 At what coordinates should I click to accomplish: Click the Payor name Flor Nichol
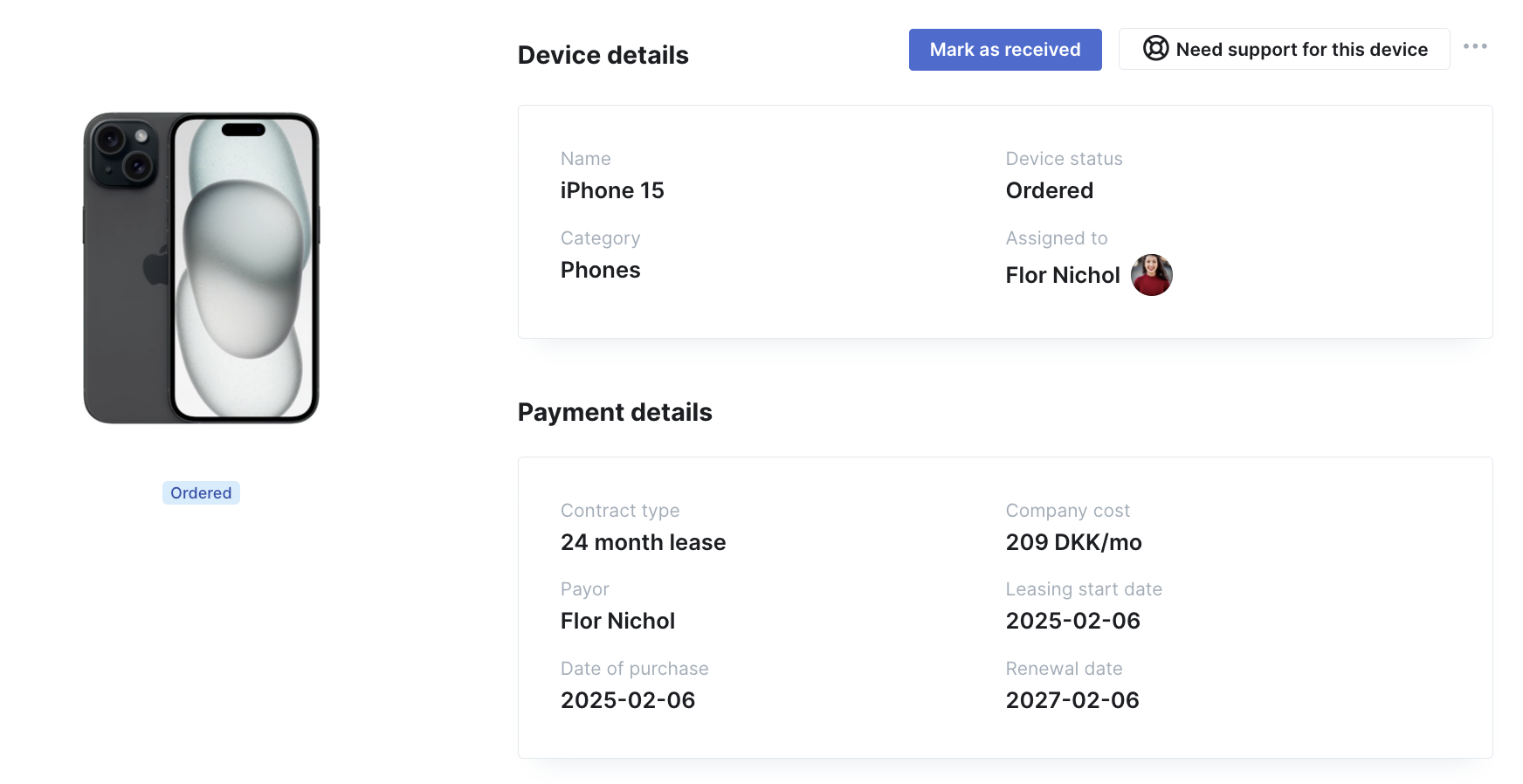pyautogui.click(x=618, y=621)
